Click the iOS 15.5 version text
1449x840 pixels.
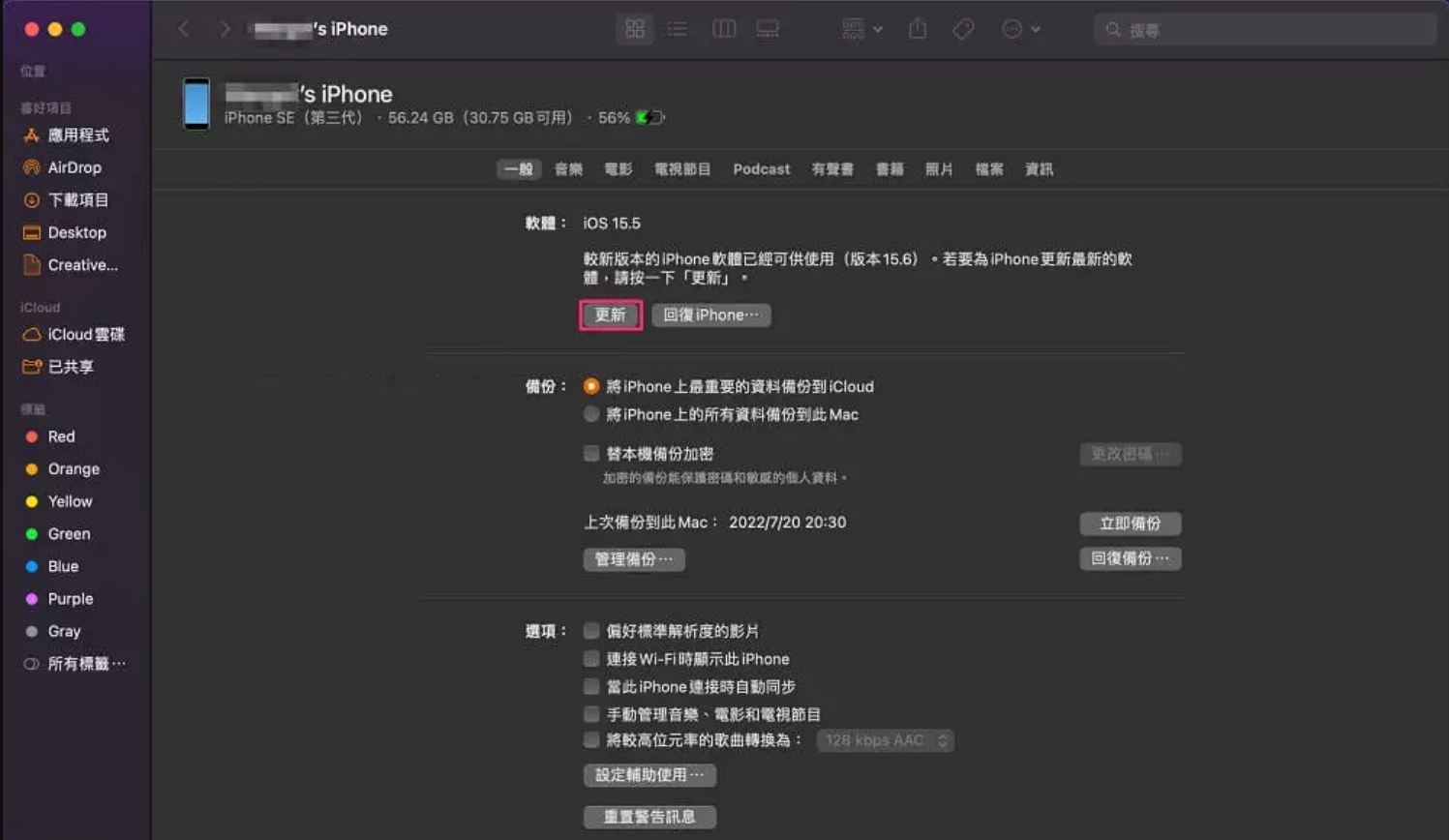612,224
